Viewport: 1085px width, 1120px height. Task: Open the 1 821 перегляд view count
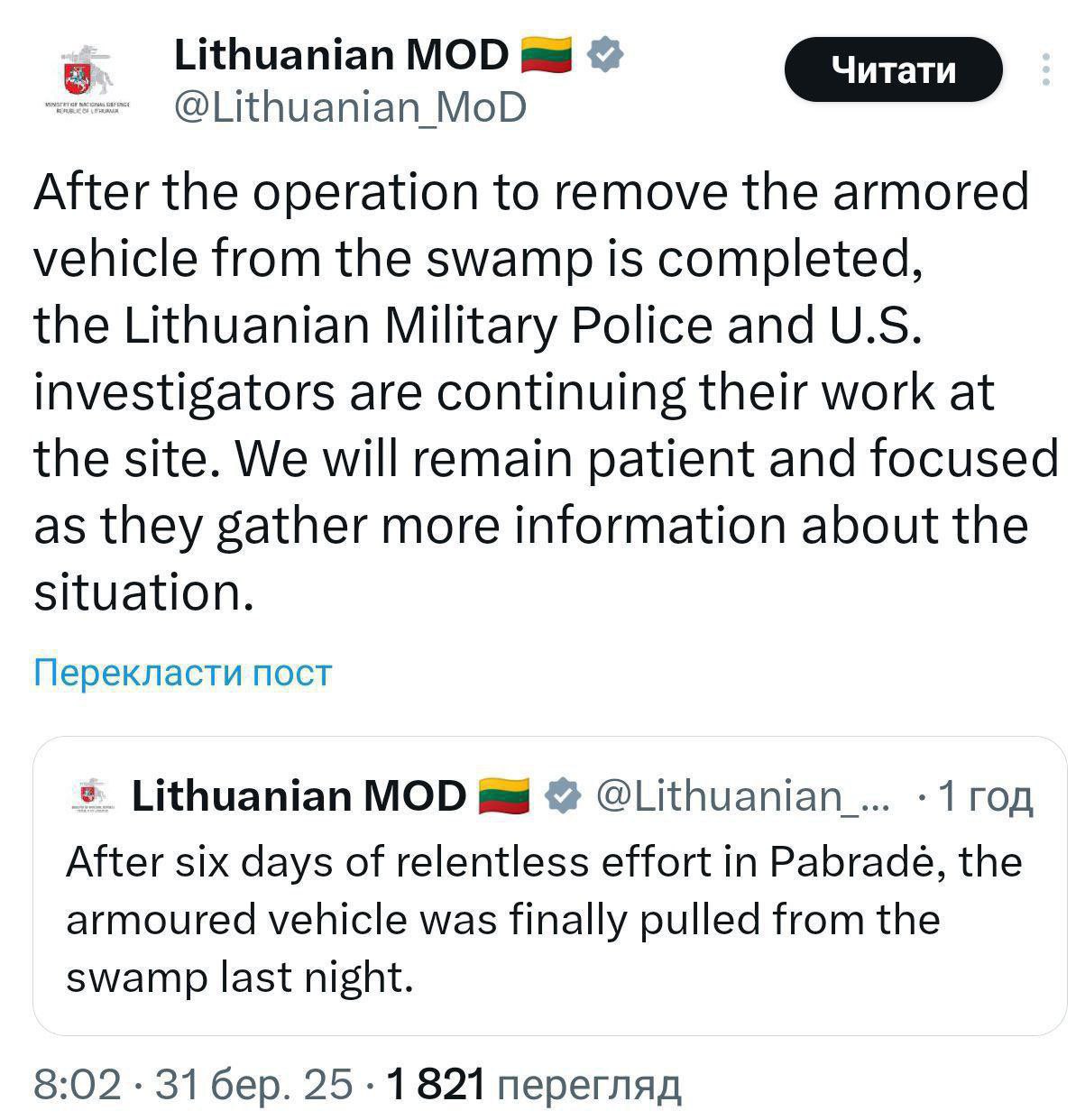pyautogui.click(x=534, y=1085)
